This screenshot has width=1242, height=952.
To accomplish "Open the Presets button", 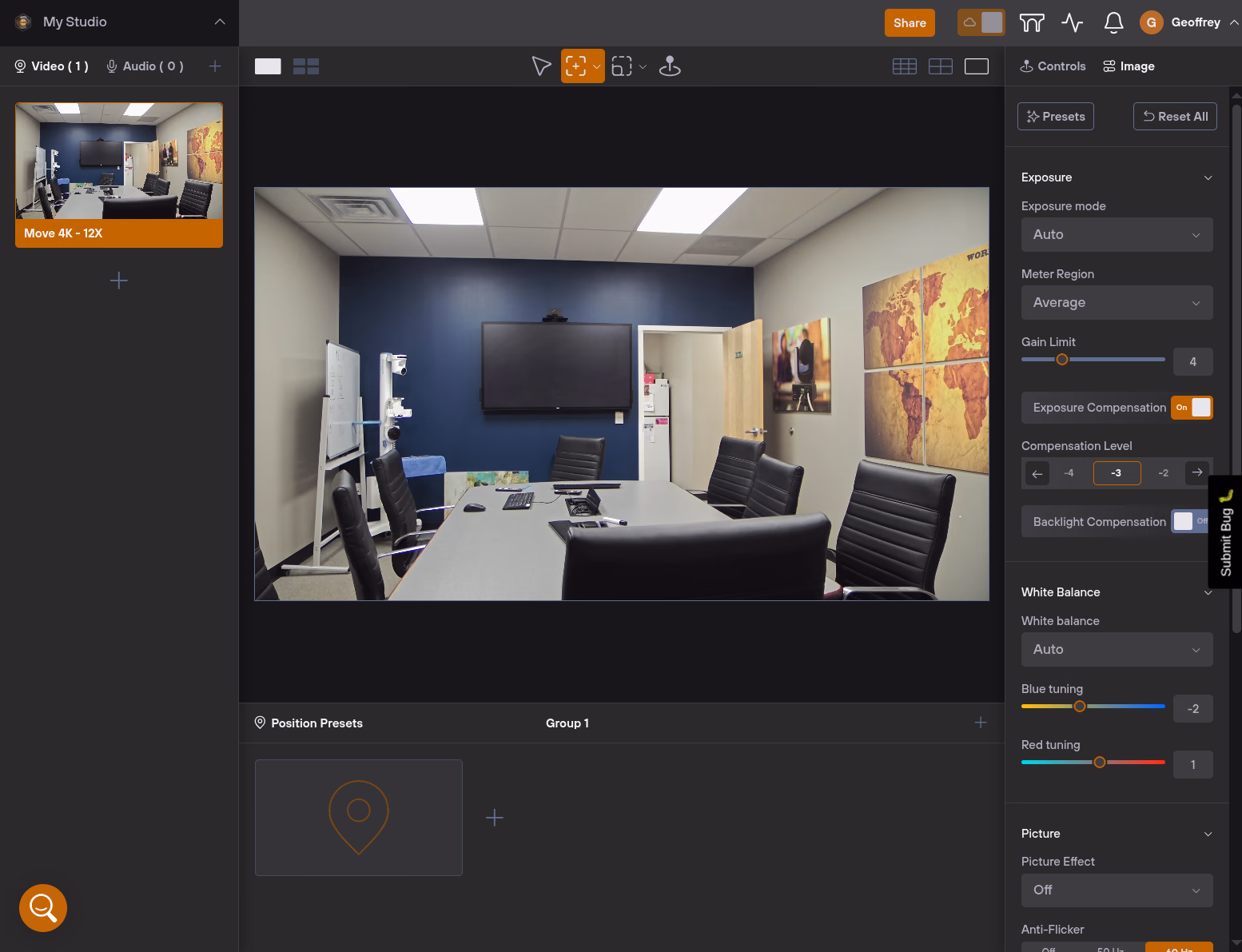I will [1056, 117].
